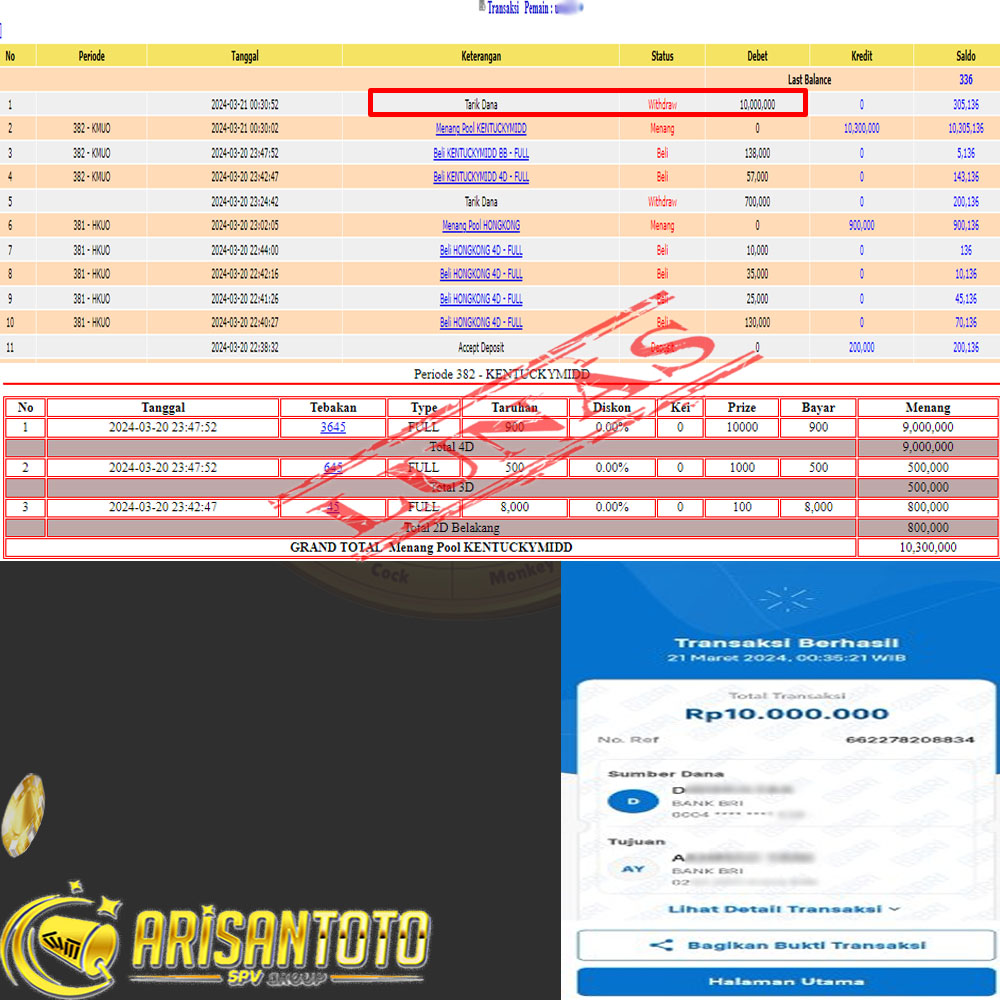This screenshot has height=1000, width=1000.
Task: Click the Kredit column header
Action: [x=862, y=56]
